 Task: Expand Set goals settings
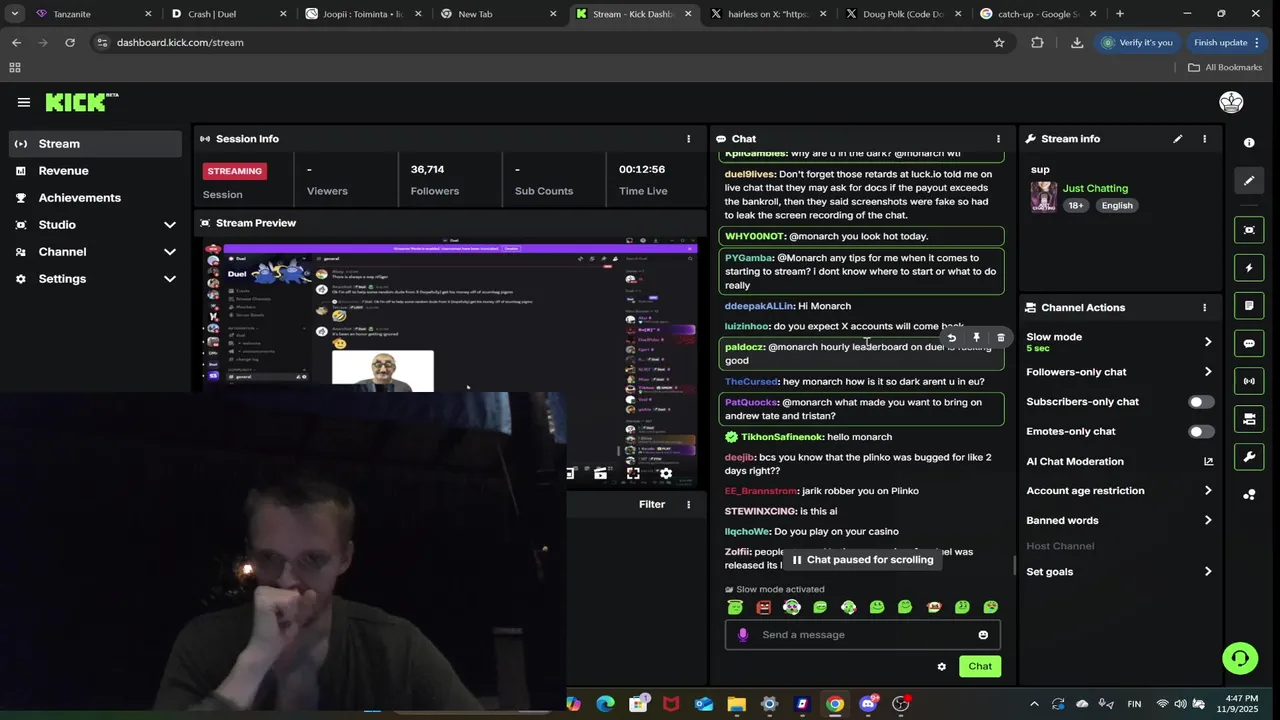coord(1208,572)
